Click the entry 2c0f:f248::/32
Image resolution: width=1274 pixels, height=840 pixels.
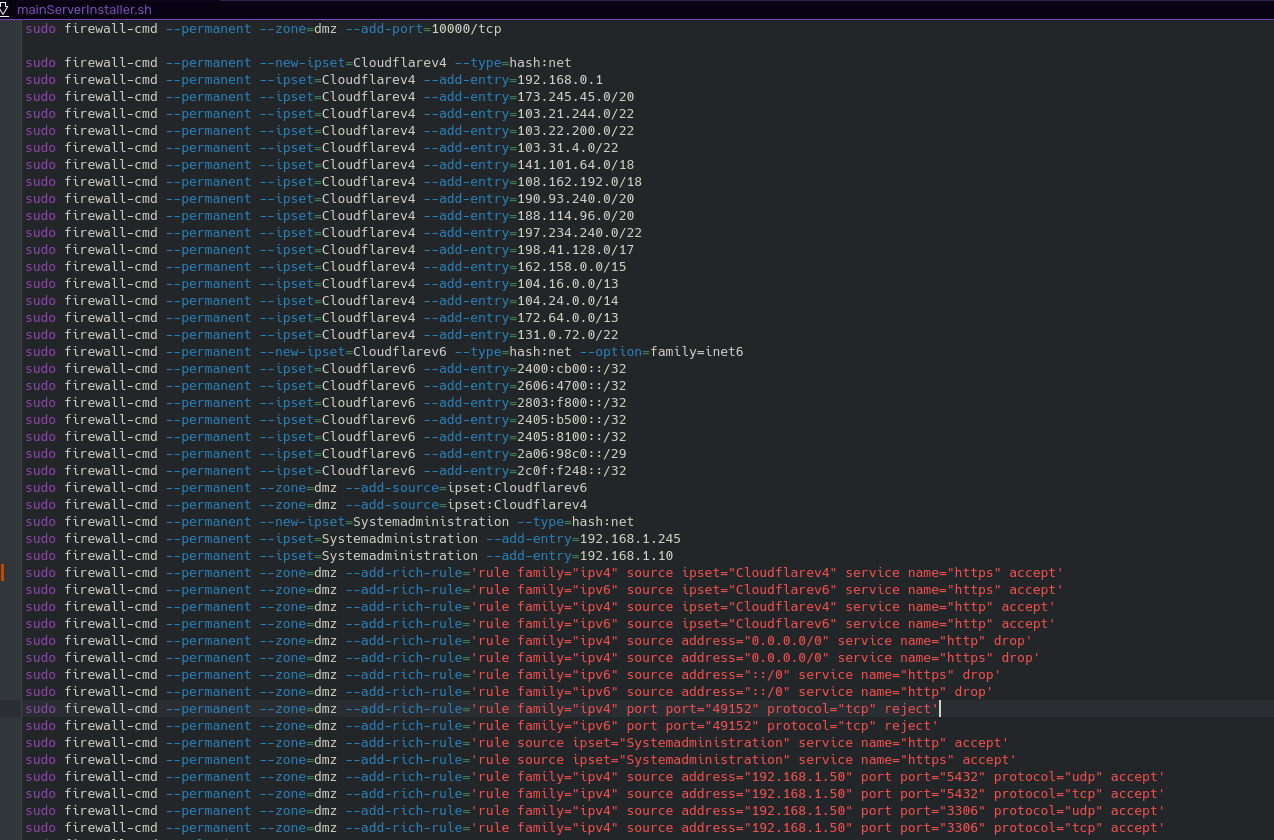click(572, 470)
